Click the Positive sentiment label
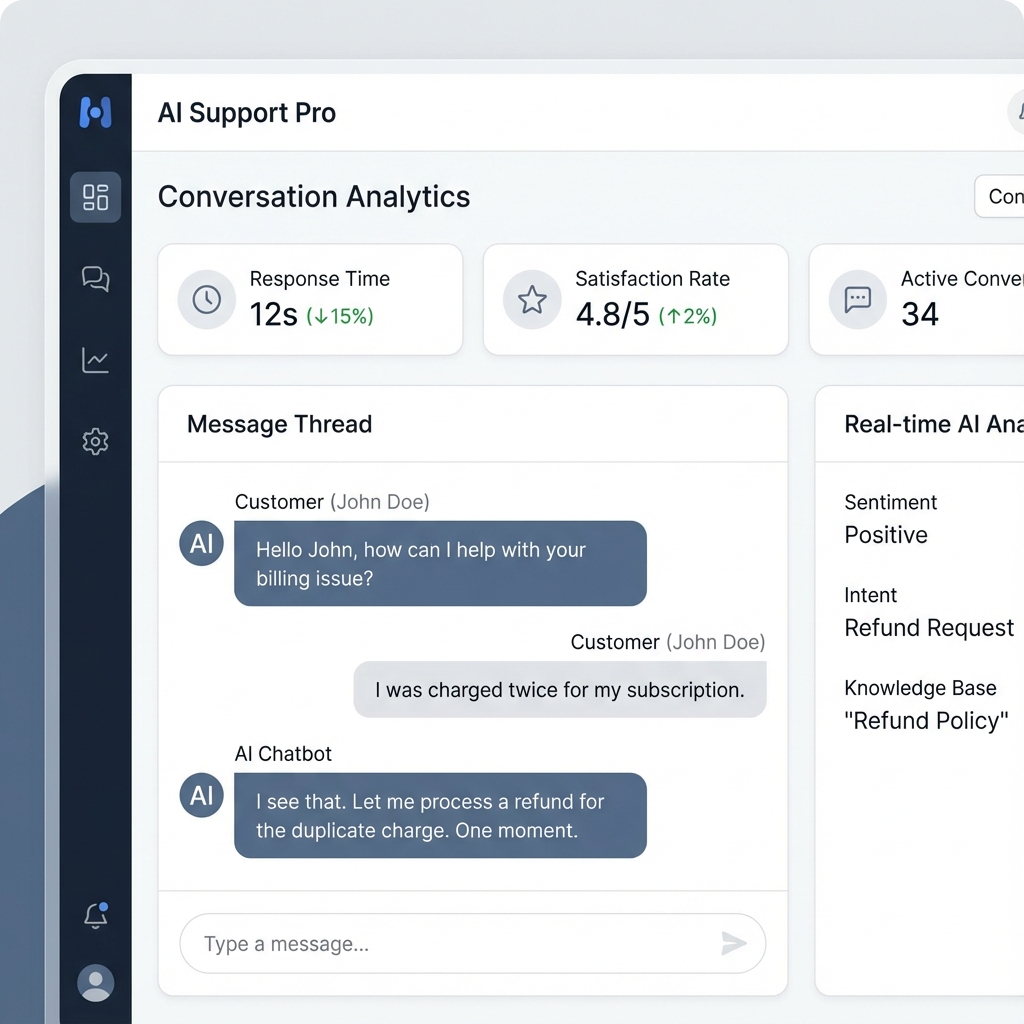The height and width of the screenshot is (1024, 1024). 886,535
